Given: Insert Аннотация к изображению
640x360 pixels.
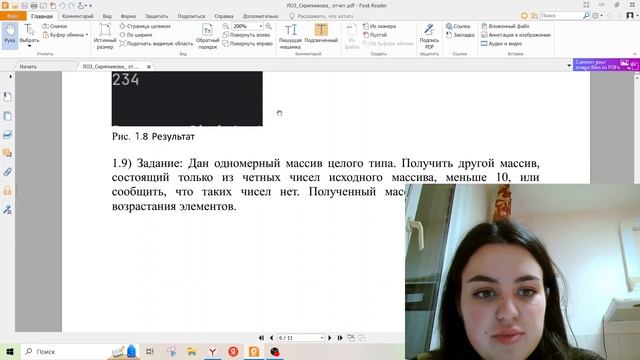Looking at the screenshot, I should point(516,35).
